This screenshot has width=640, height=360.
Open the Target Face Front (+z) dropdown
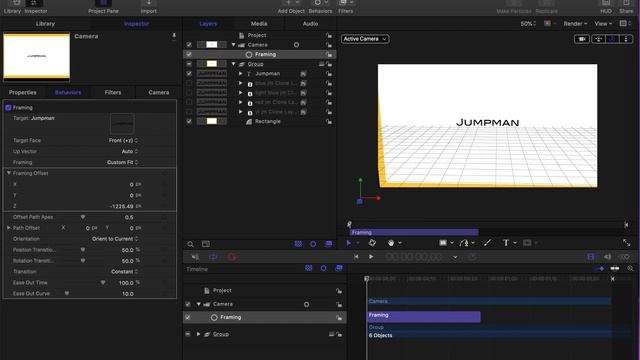[123, 140]
